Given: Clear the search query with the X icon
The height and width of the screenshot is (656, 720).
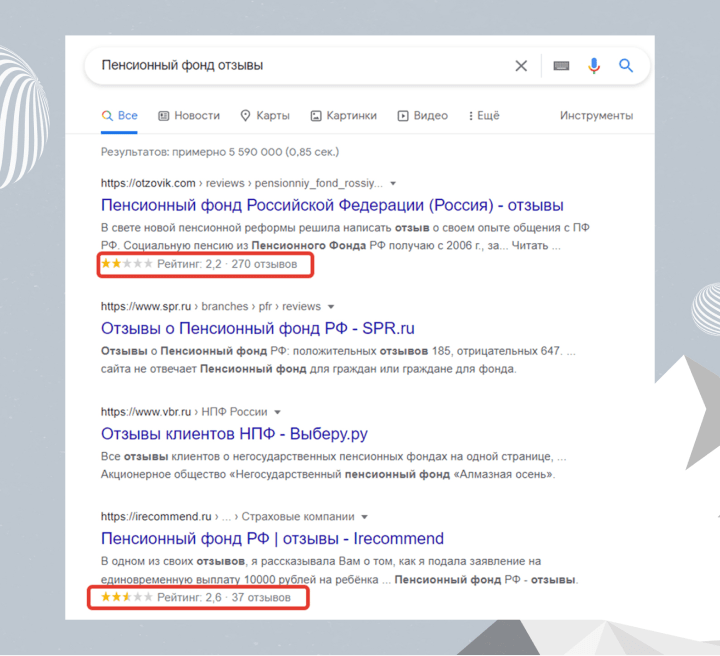Looking at the screenshot, I should click(521, 66).
